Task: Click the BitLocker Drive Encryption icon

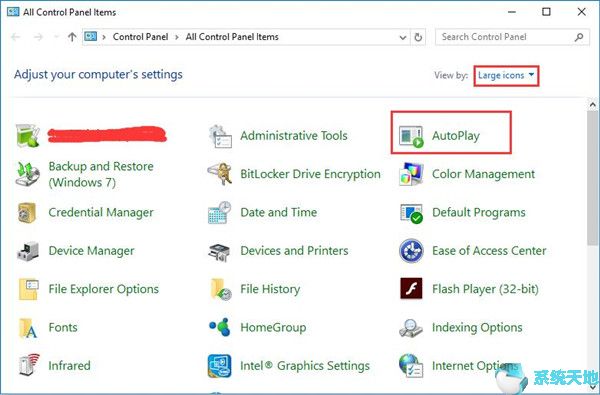Action: tap(220, 174)
